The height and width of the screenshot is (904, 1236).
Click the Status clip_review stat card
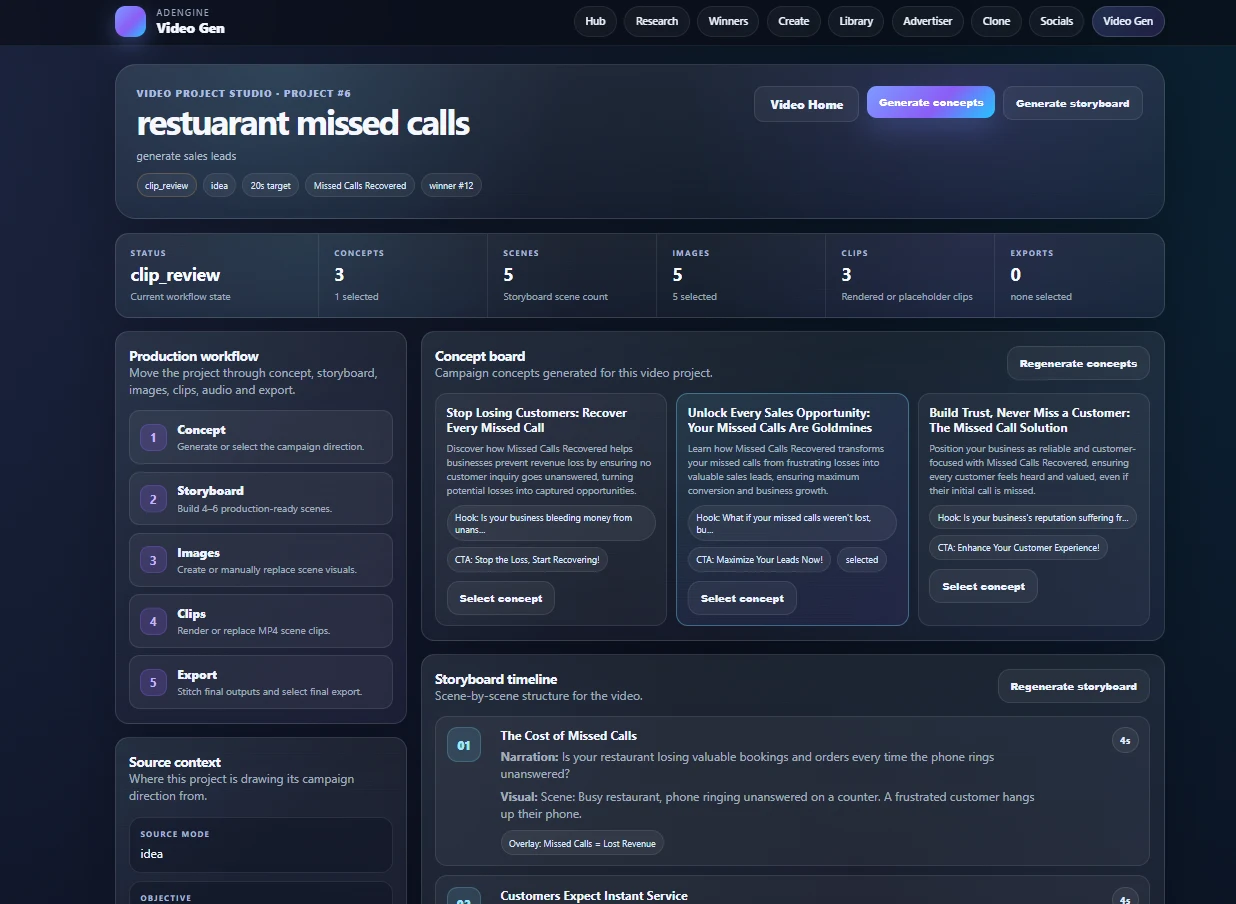point(217,275)
